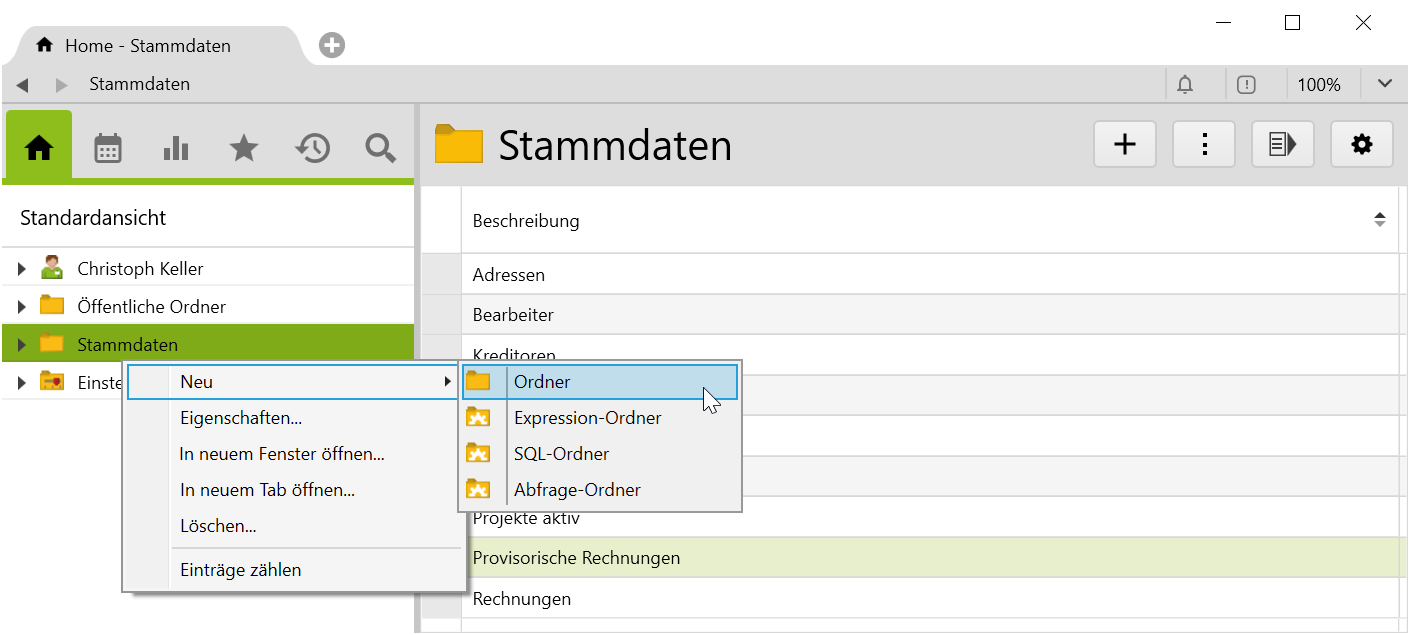The image size is (1409, 635).
Task: Open the calendar view icon in sidebar
Action: [x=108, y=148]
